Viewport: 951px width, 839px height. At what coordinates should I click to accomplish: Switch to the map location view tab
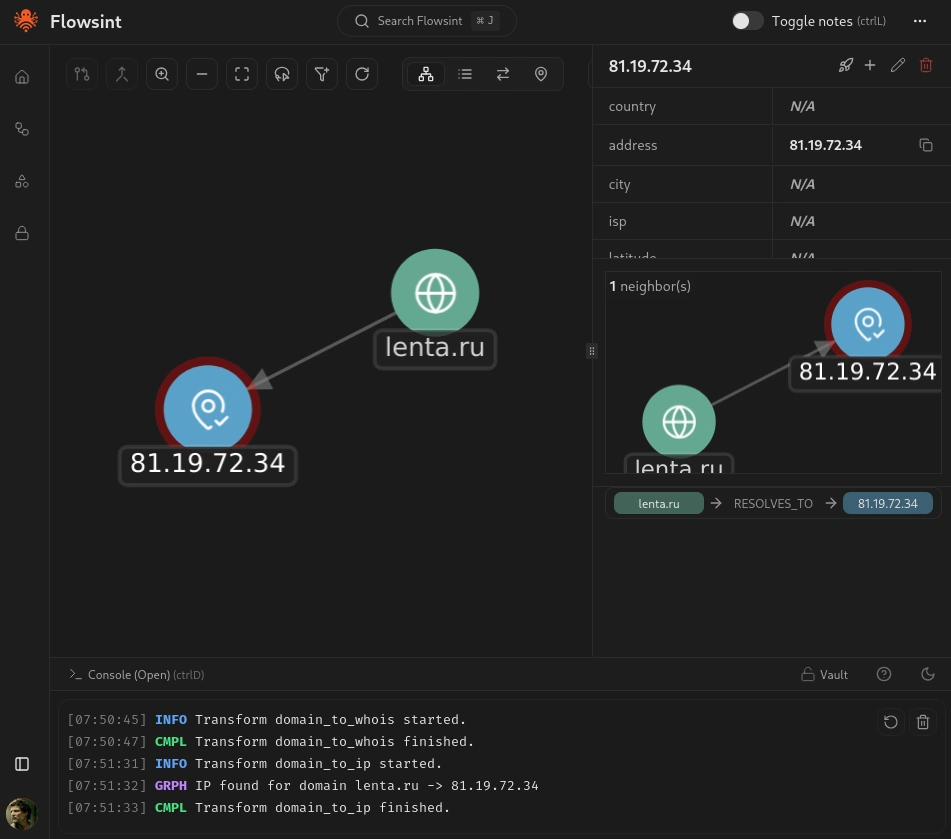point(541,74)
